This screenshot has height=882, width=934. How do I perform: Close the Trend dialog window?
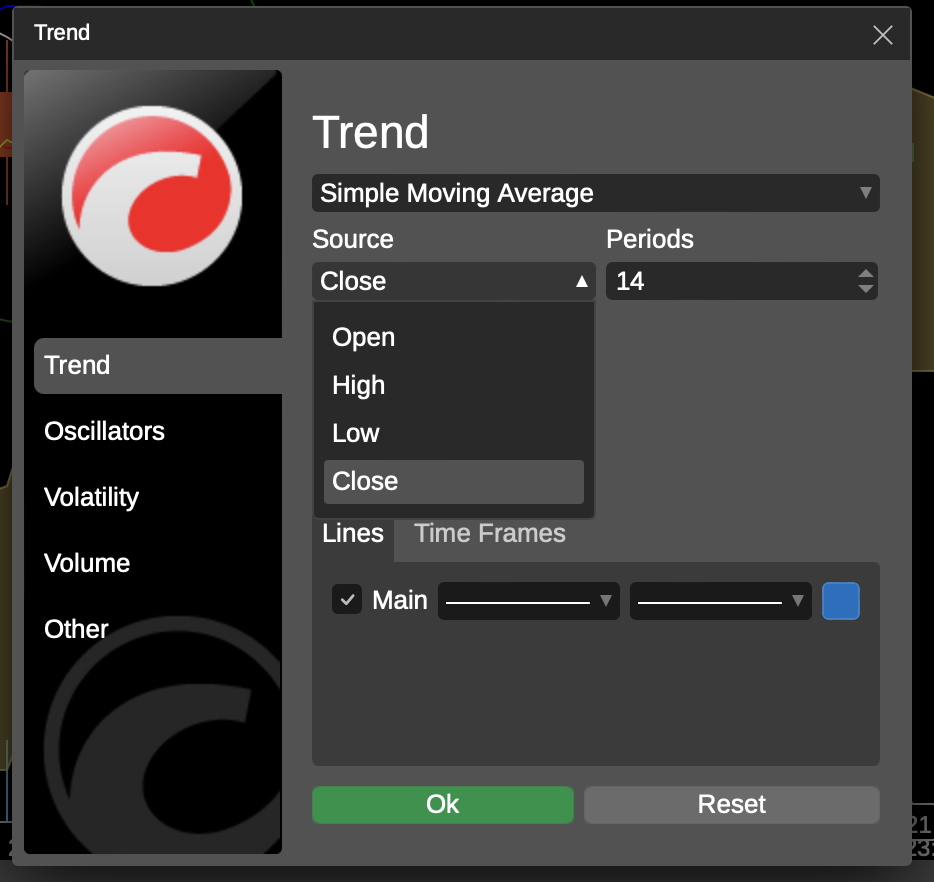point(882,36)
